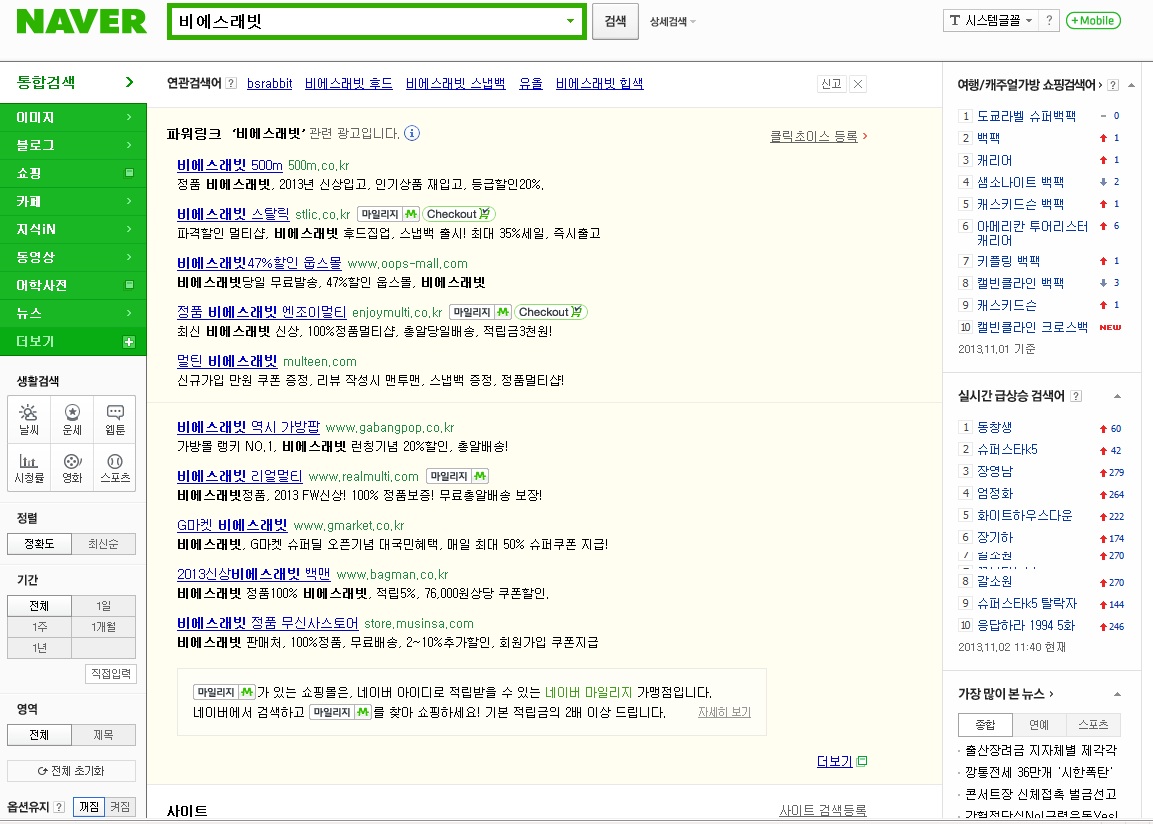Image resolution: width=1153 pixels, height=824 pixels.
Task: Open the 자세히 보기 mileage link
Action: 724,712
